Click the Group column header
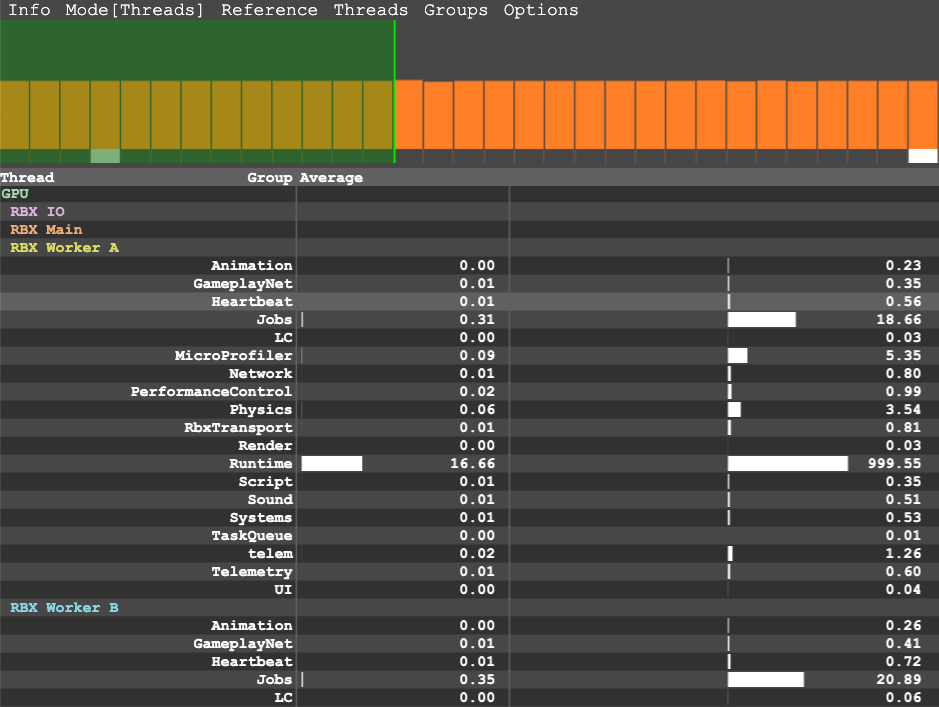The image size is (939, 707). coord(269,178)
